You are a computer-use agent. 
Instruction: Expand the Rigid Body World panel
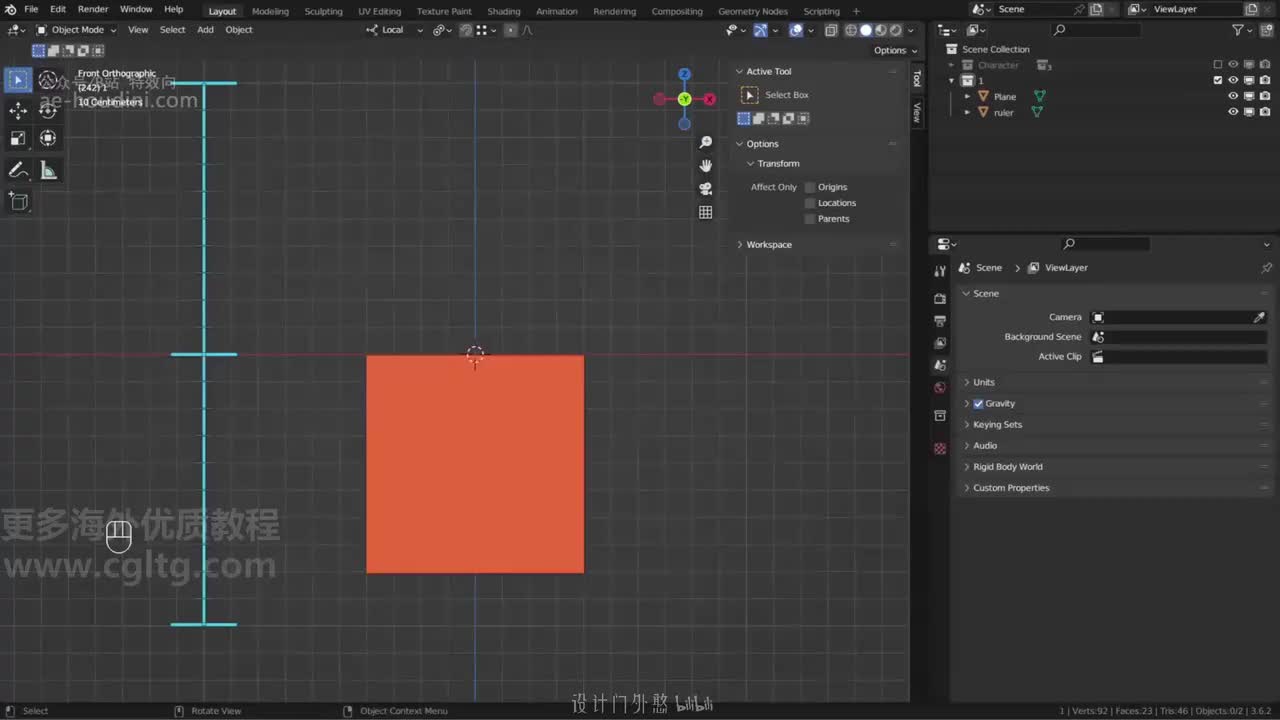[1007, 467]
